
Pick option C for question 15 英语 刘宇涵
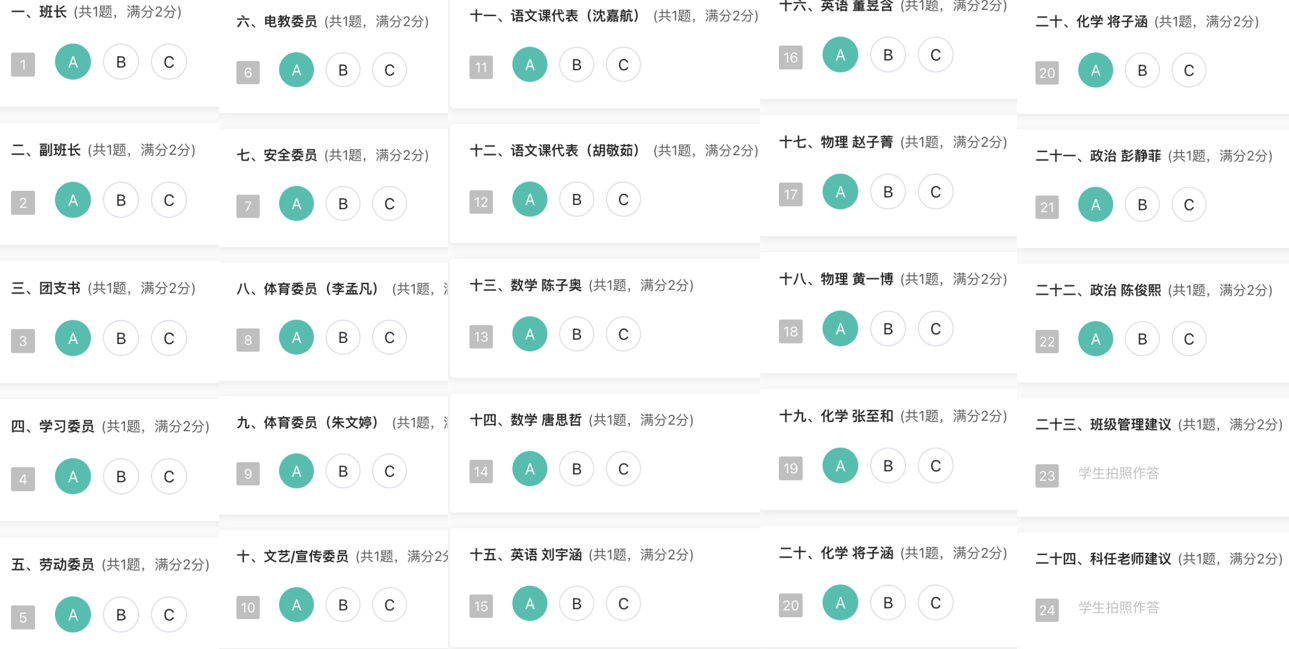[x=623, y=604]
